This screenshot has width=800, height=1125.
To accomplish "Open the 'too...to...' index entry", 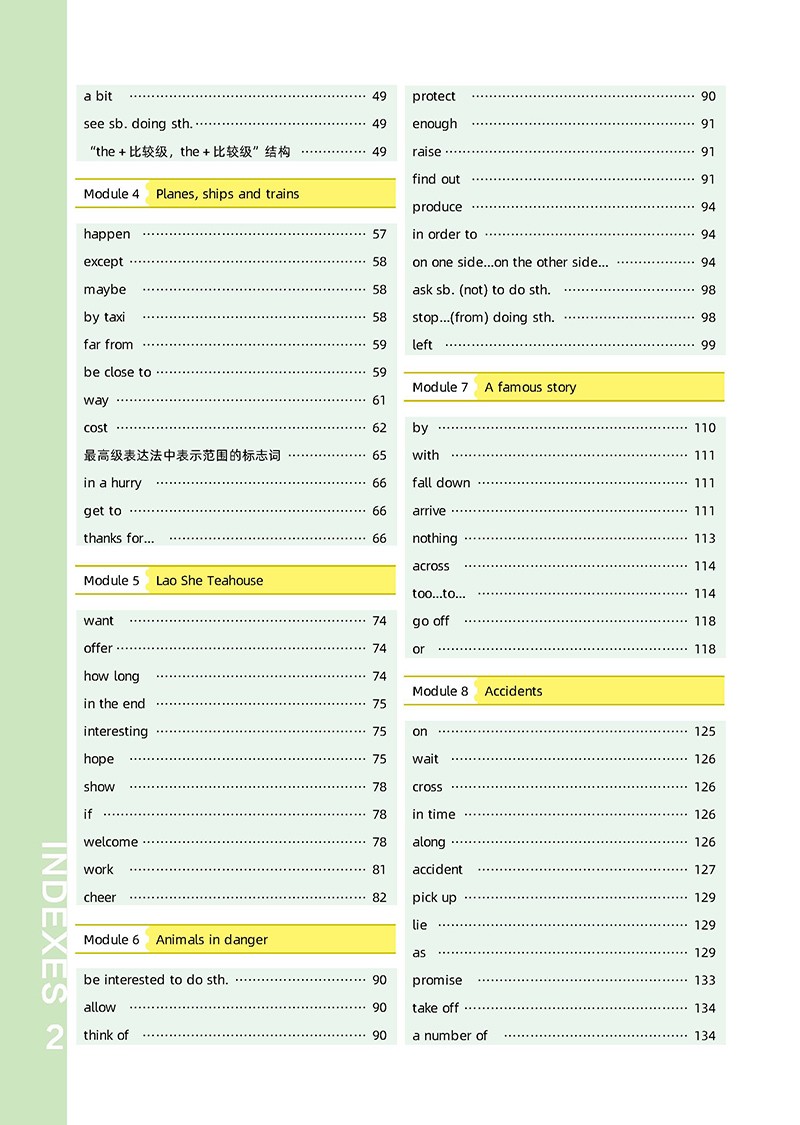I will (439, 593).
